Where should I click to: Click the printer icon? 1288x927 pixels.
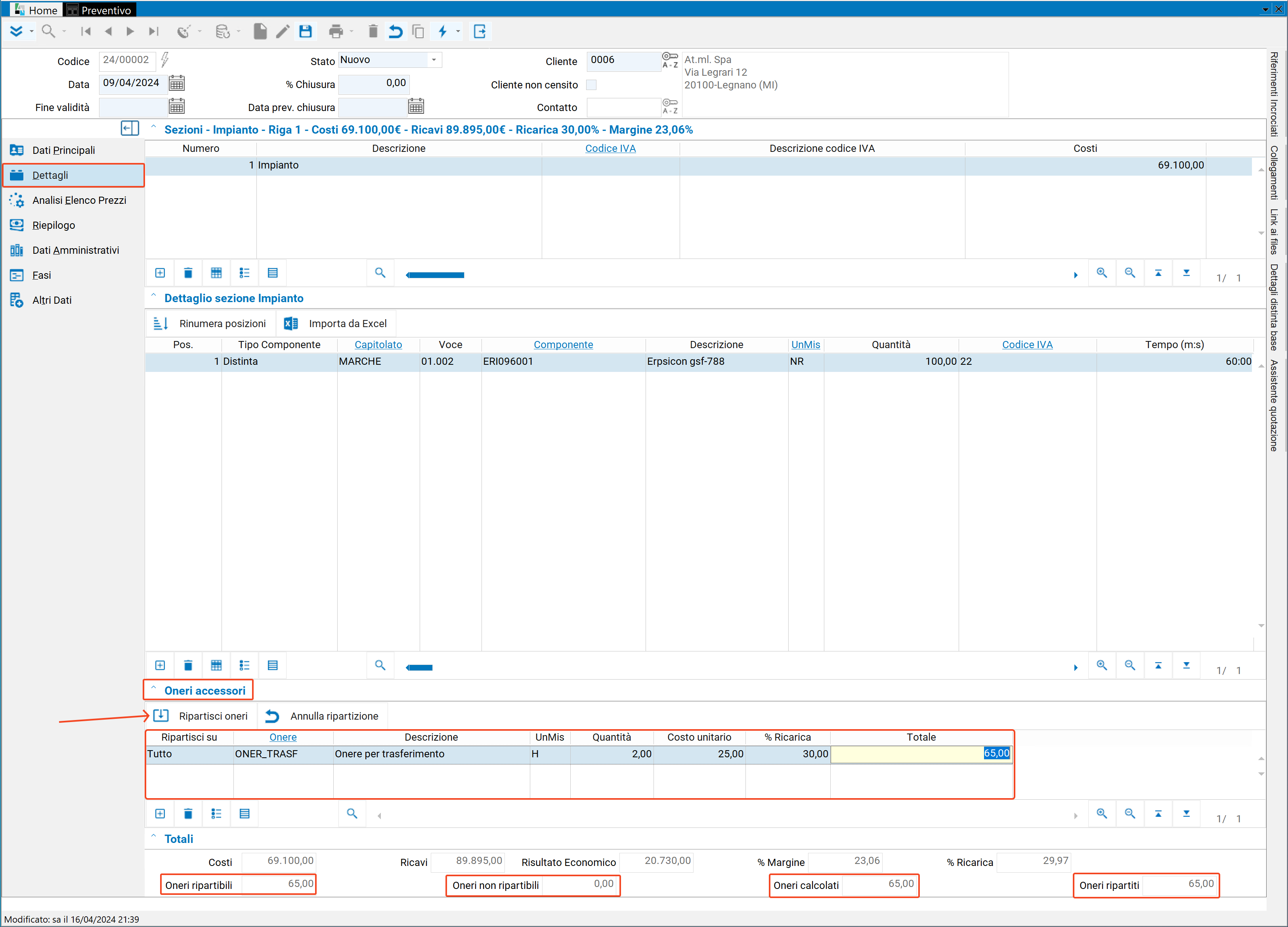pyautogui.click(x=336, y=31)
